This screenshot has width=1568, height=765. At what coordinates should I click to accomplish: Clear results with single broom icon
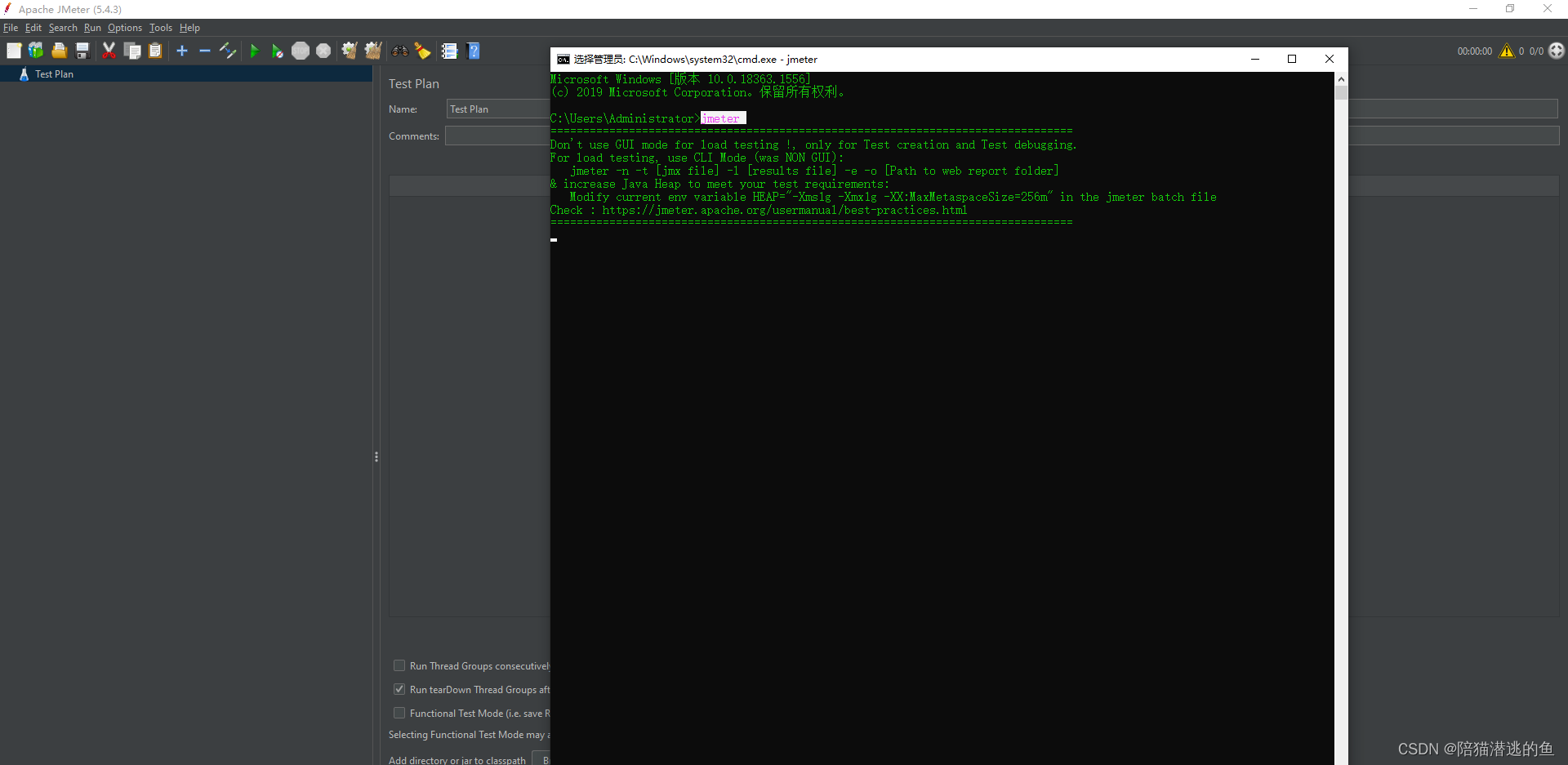tap(350, 51)
